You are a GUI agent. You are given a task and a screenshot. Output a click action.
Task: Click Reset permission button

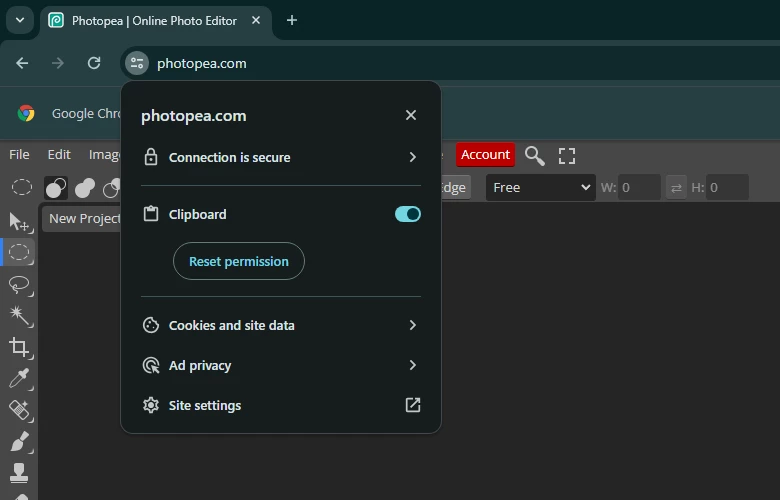(239, 261)
